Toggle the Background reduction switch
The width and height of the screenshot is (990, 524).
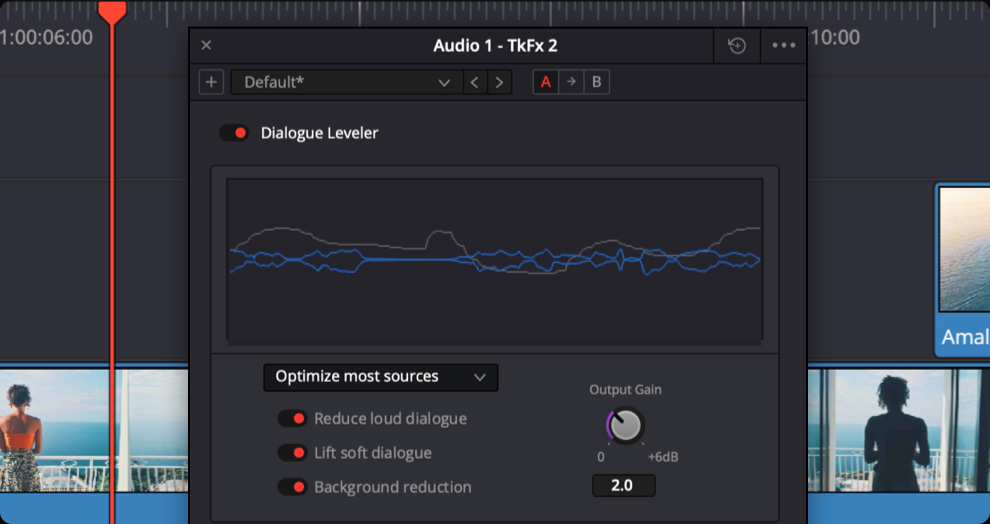click(x=292, y=487)
